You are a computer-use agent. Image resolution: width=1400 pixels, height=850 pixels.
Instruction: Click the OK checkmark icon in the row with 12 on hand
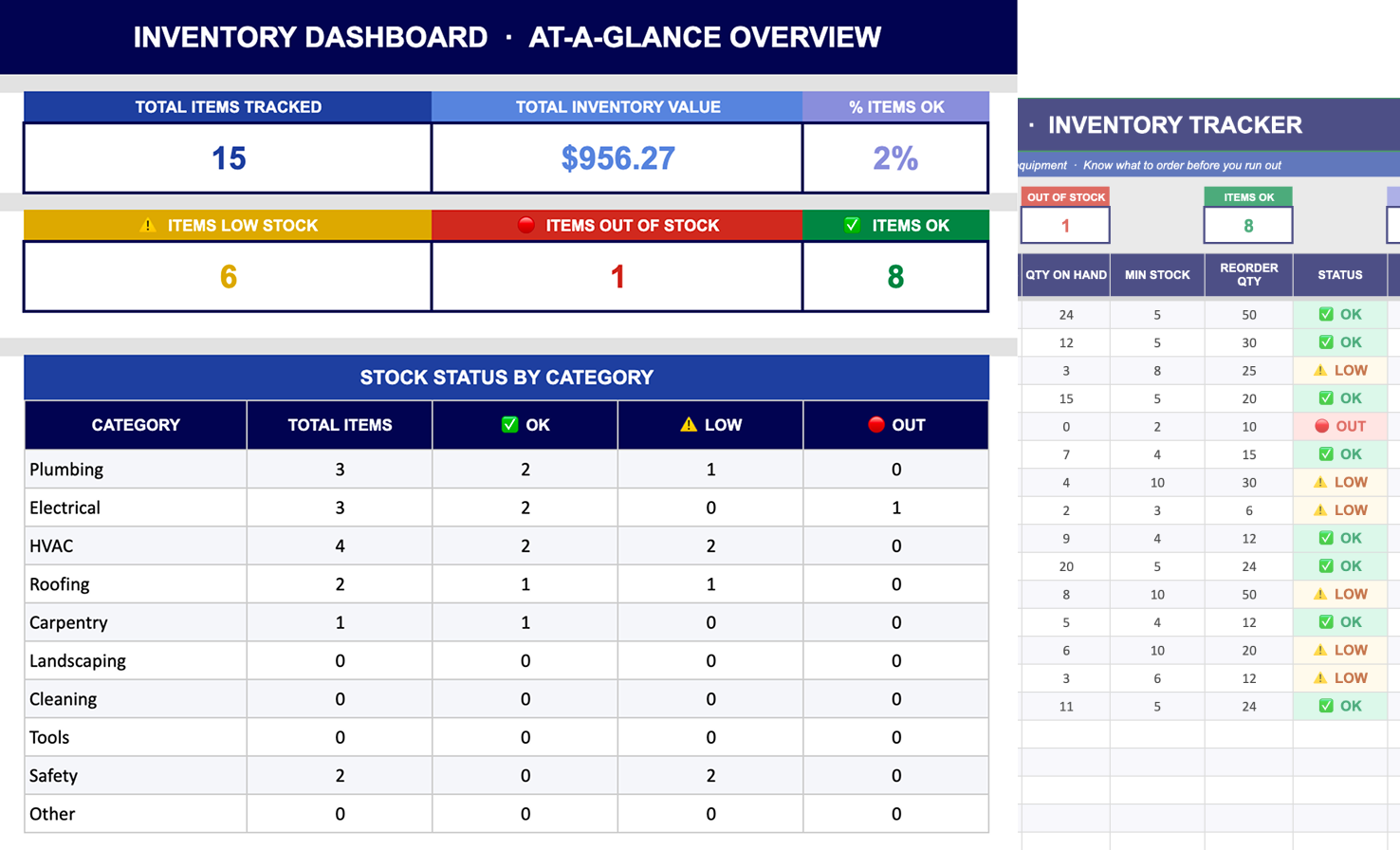click(x=1326, y=342)
